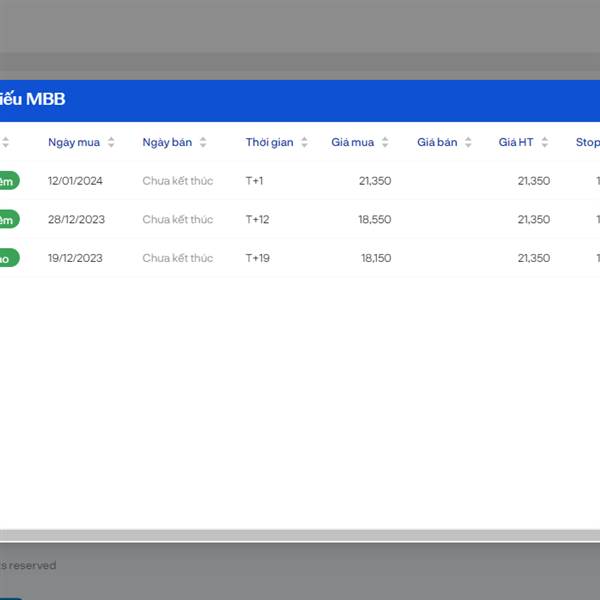Click the blue MBB dialog title bar

[300, 100]
